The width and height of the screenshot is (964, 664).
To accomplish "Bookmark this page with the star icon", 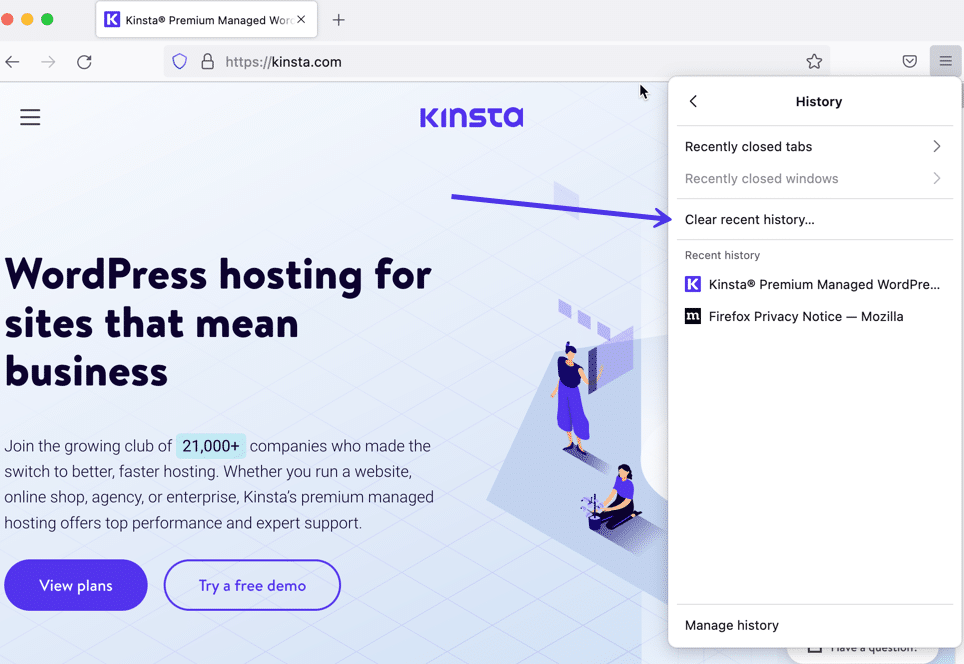I will tap(814, 62).
